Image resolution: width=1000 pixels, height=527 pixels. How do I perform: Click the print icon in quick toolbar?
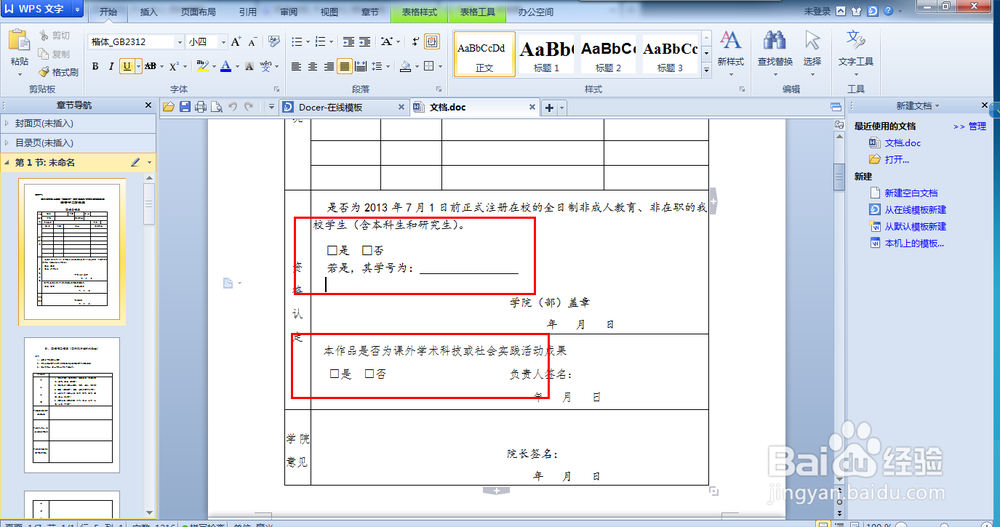click(201, 107)
